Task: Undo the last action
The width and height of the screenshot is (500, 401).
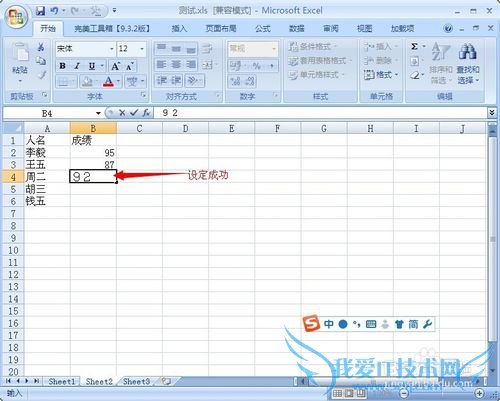Action: (x=54, y=11)
